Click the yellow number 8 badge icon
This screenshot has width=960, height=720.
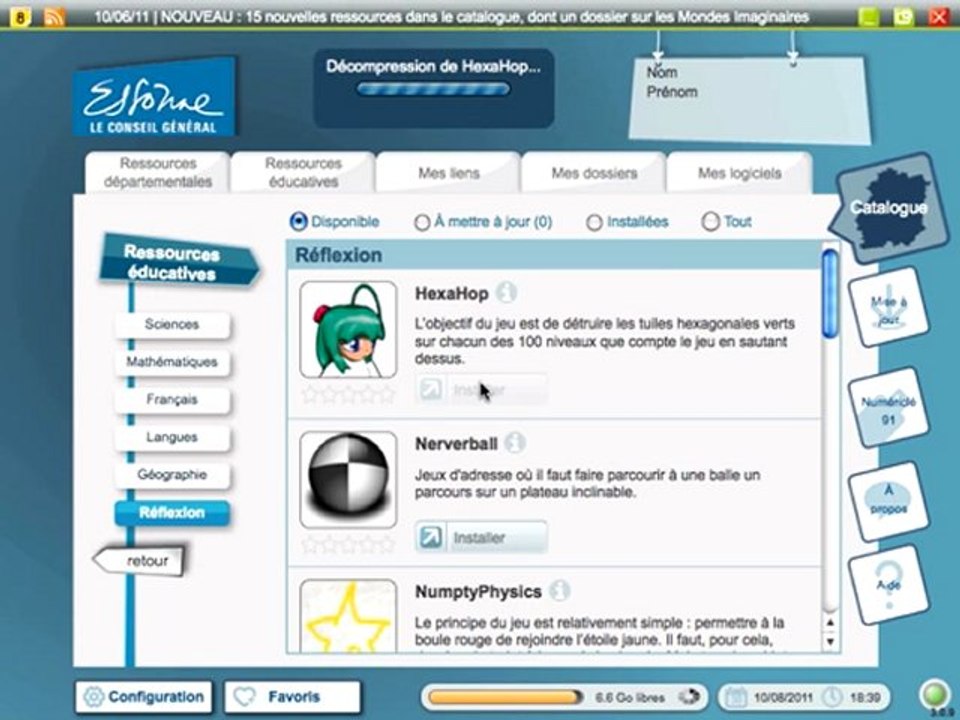pyautogui.click(x=20, y=17)
